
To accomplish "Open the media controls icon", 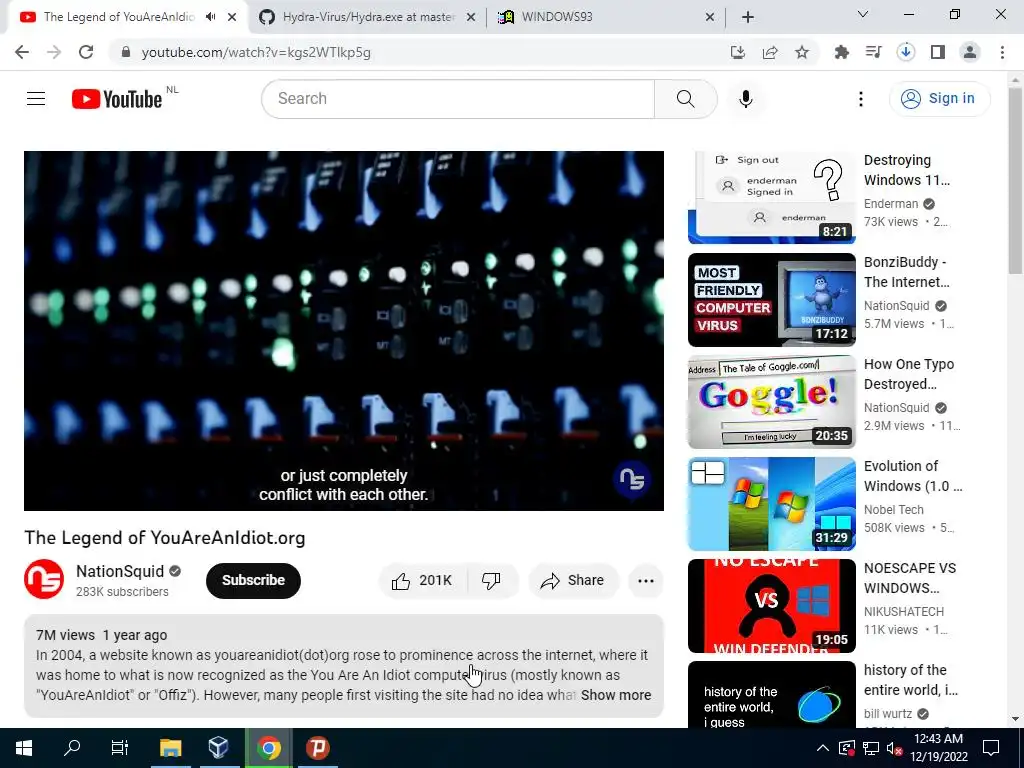I will (873, 52).
